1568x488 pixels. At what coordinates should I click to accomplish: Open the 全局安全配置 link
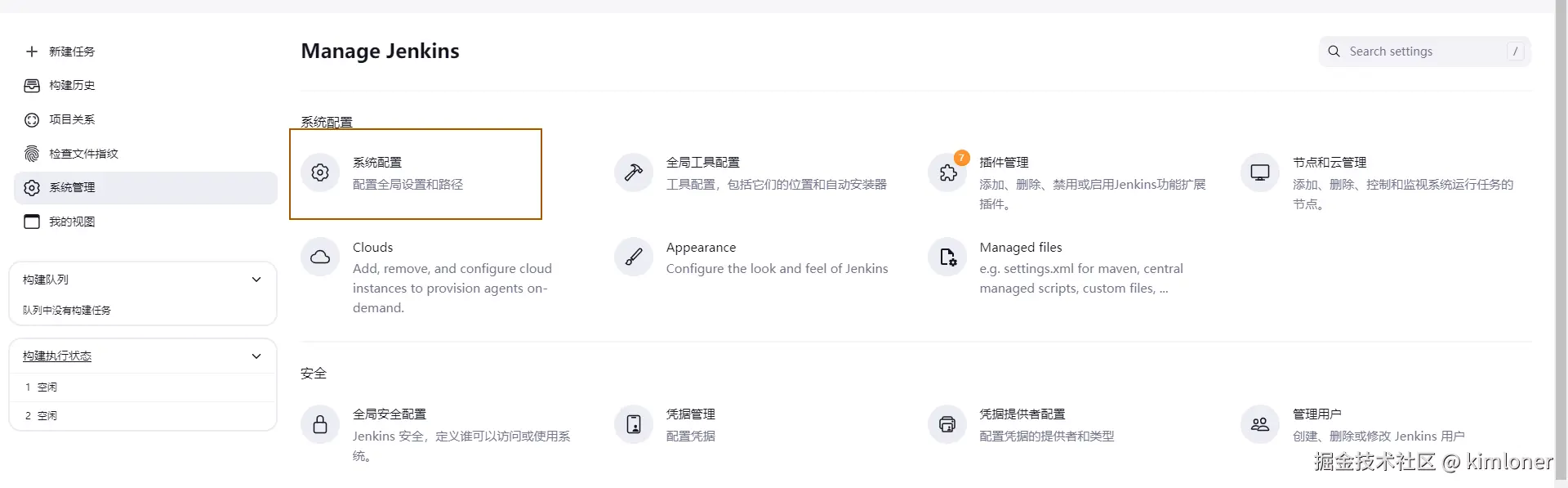390,414
